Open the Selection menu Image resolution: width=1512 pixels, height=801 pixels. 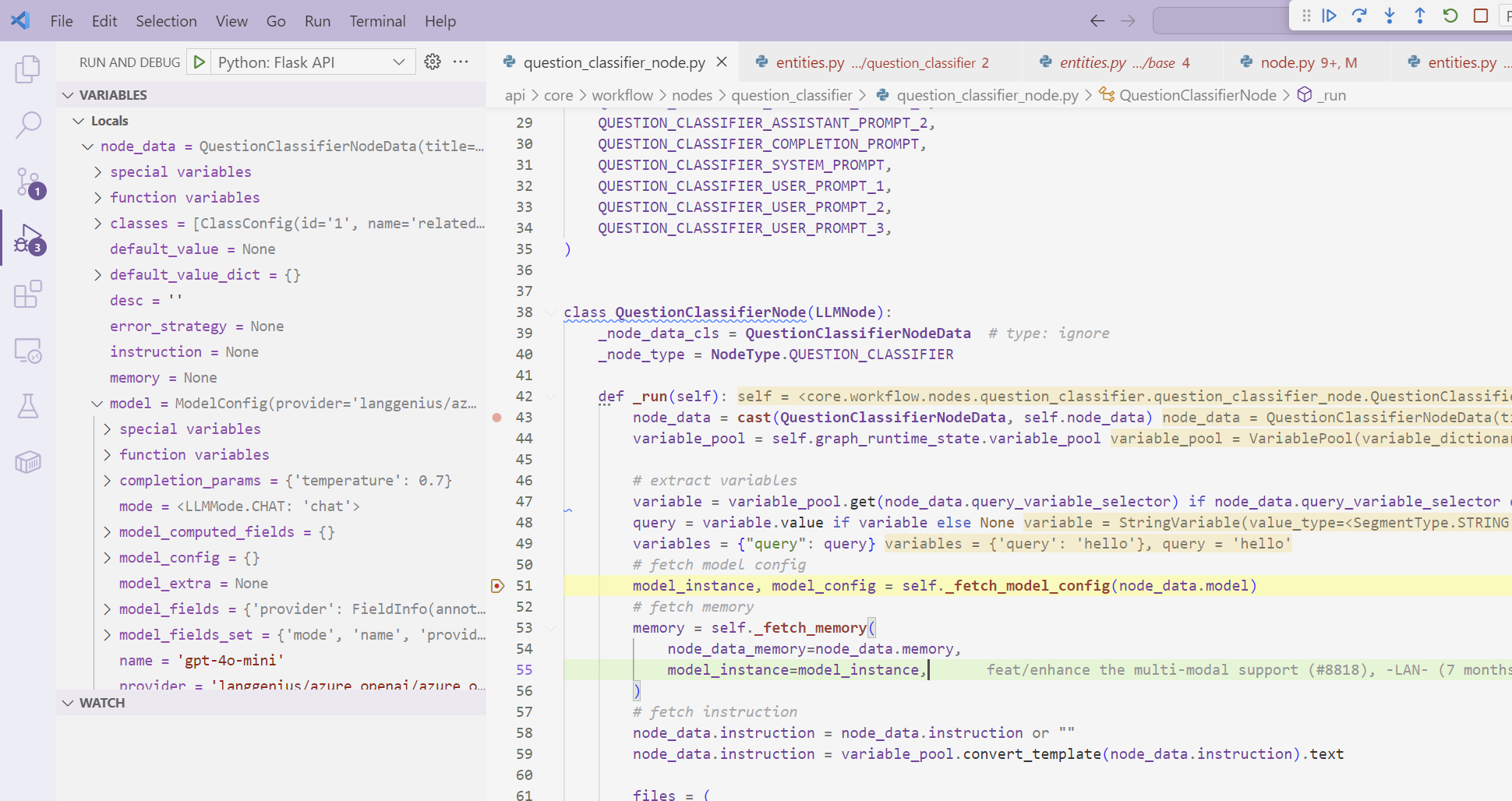[x=166, y=21]
